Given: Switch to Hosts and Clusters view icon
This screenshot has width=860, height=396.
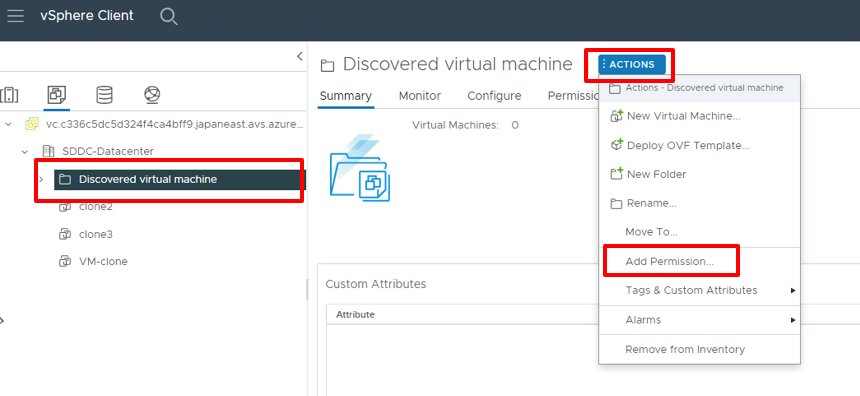Looking at the screenshot, I should pyautogui.click(x=9, y=95).
